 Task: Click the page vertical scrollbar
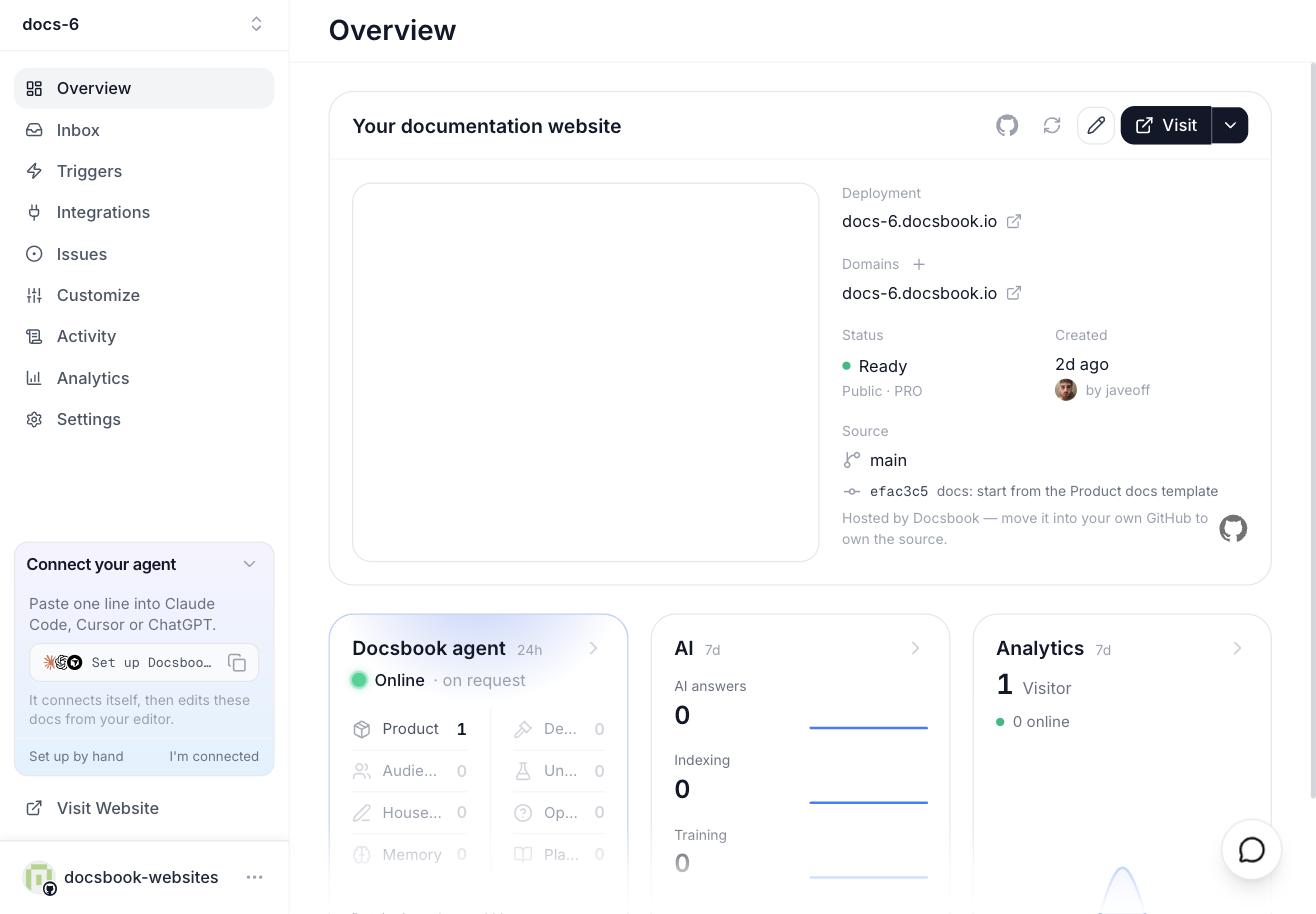coord(1313,430)
